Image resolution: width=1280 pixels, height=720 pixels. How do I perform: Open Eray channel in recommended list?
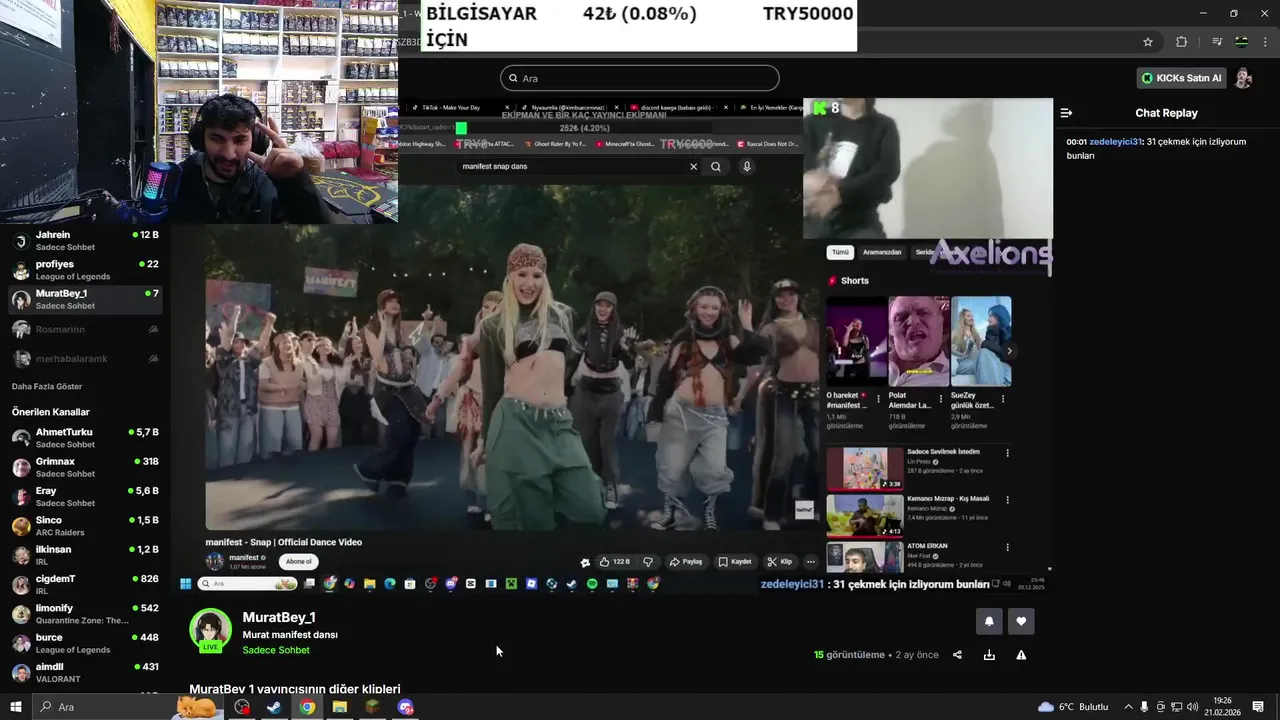85,497
